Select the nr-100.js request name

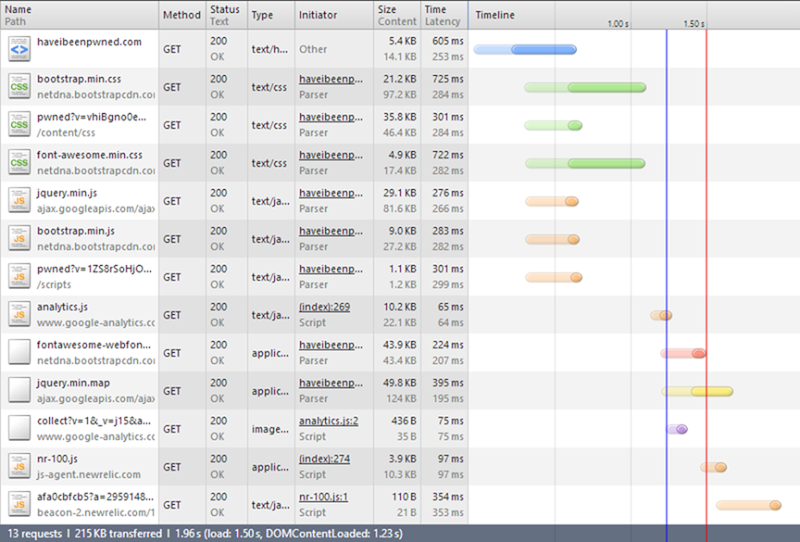coord(57,459)
